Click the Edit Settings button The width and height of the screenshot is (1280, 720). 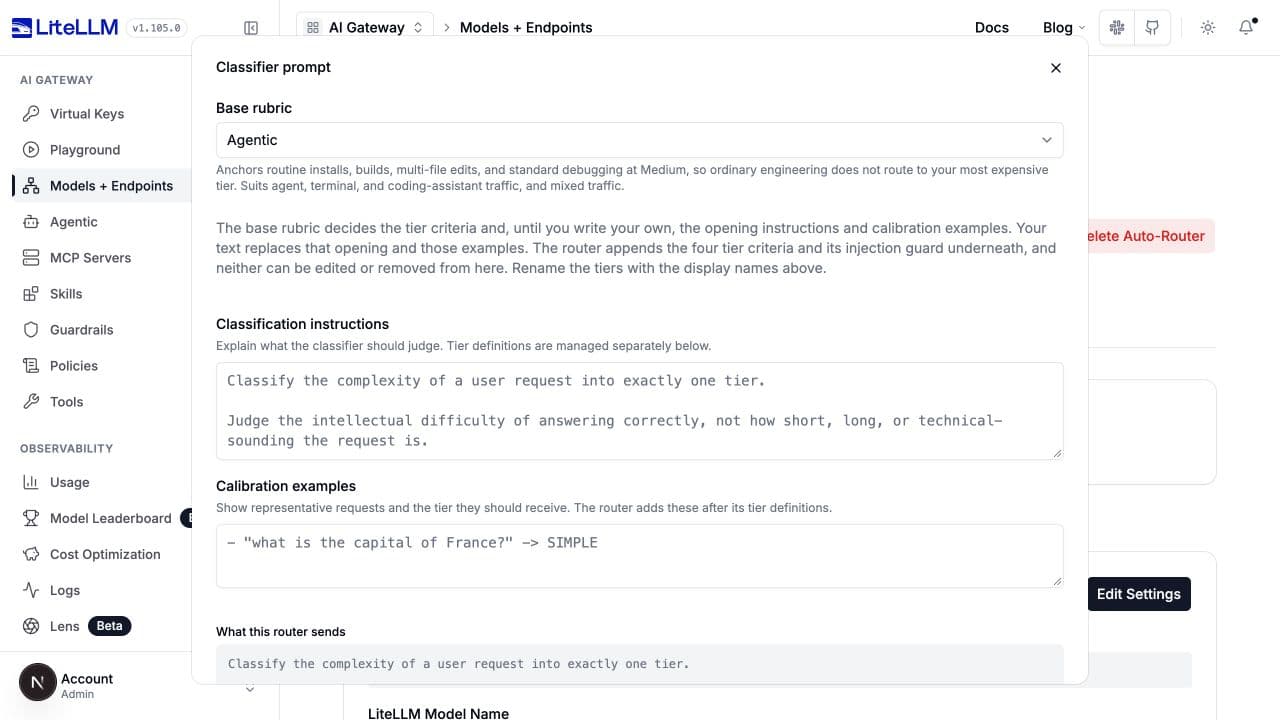1138,594
